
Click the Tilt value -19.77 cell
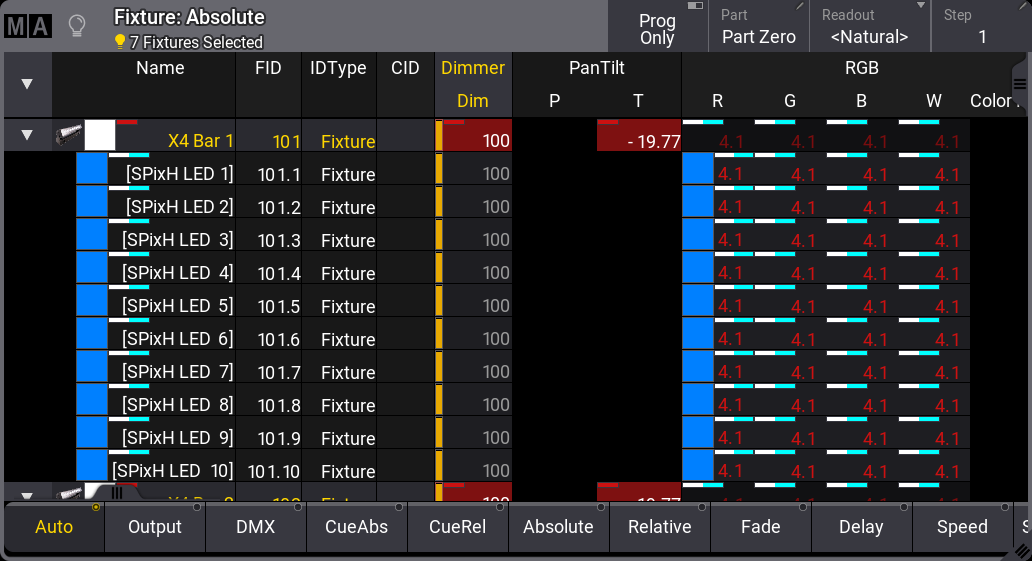(639, 141)
